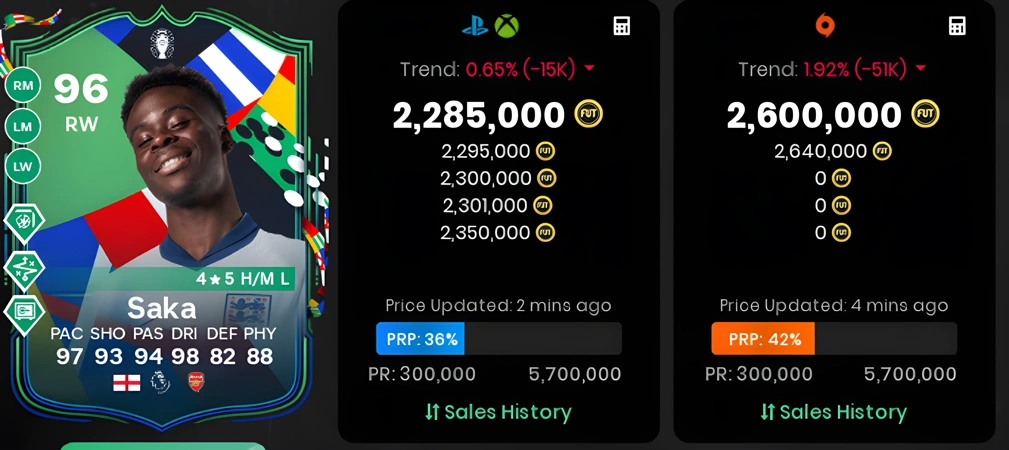Click the top green playstyle diamond icon
The height and width of the screenshot is (450, 1009).
pos(24,222)
